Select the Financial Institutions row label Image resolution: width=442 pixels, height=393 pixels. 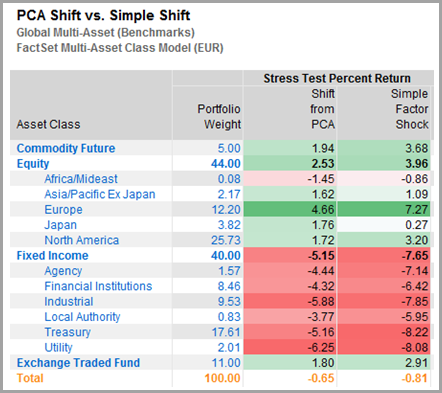(x=98, y=286)
